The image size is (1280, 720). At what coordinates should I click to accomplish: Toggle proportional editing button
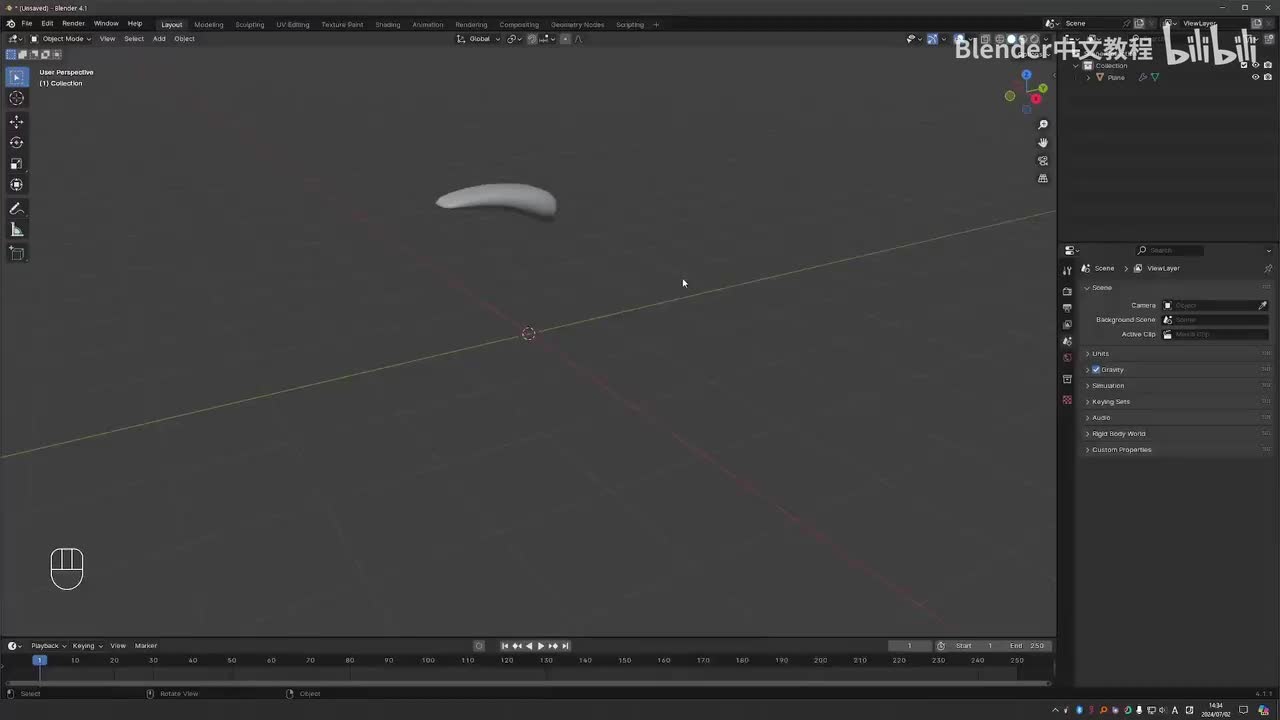pyautogui.click(x=565, y=39)
